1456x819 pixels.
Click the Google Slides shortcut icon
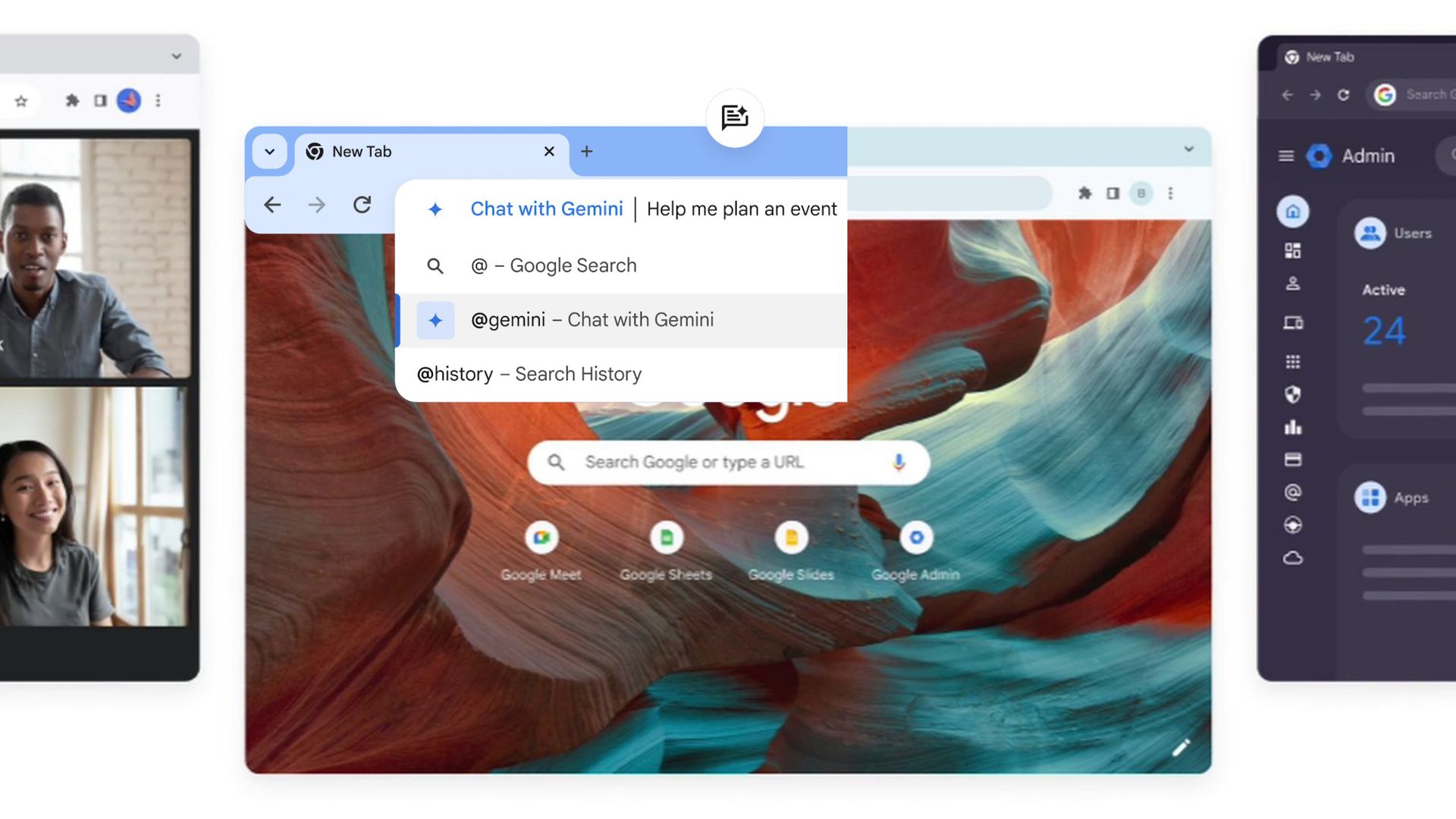pyautogui.click(x=790, y=538)
